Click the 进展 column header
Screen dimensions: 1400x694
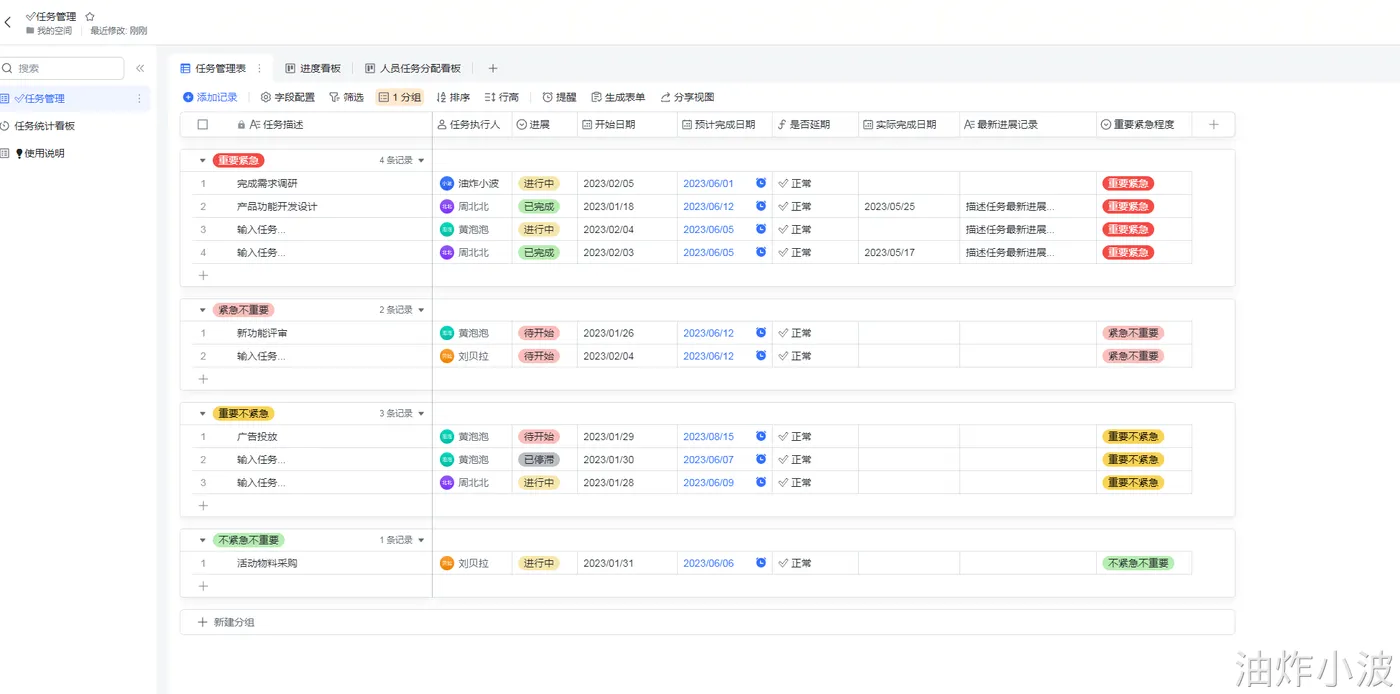coord(544,125)
